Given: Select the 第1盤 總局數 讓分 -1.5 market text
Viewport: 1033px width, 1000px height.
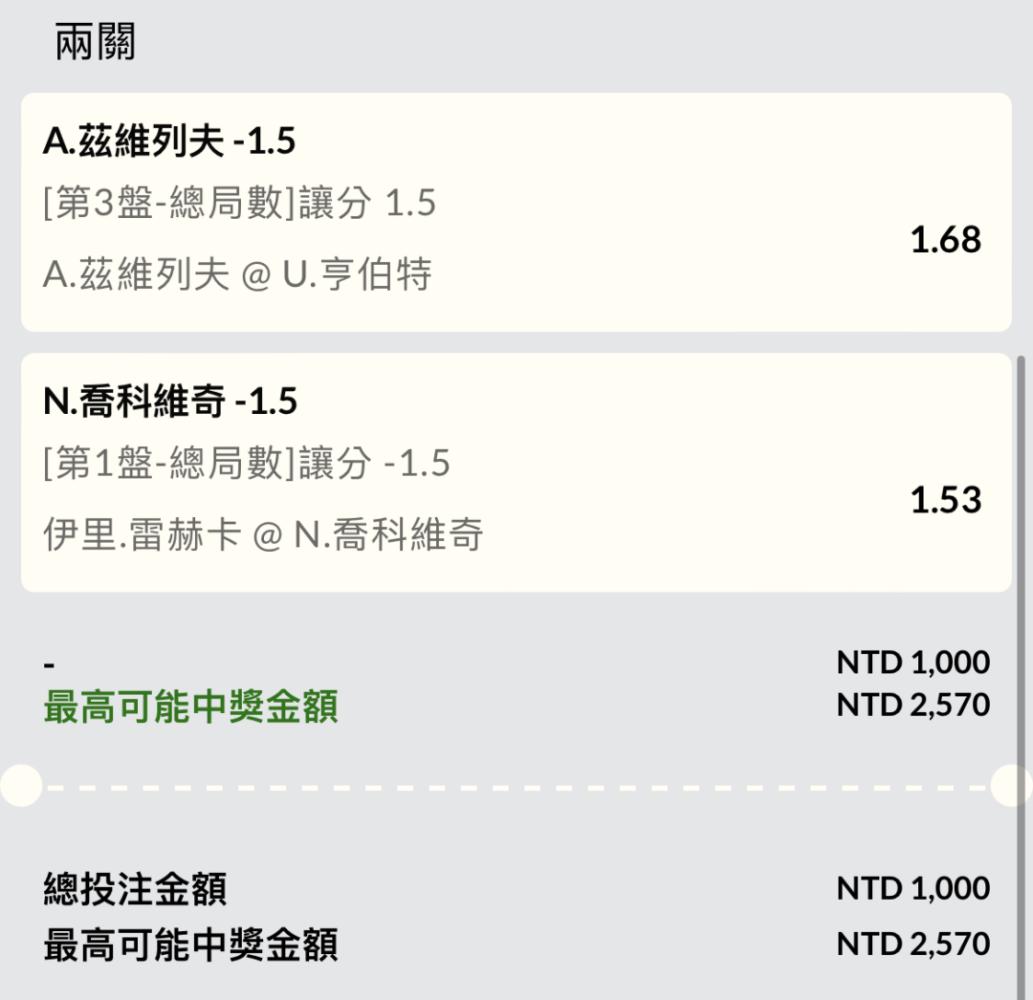Looking at the screenshot, I should click(246, 462).
